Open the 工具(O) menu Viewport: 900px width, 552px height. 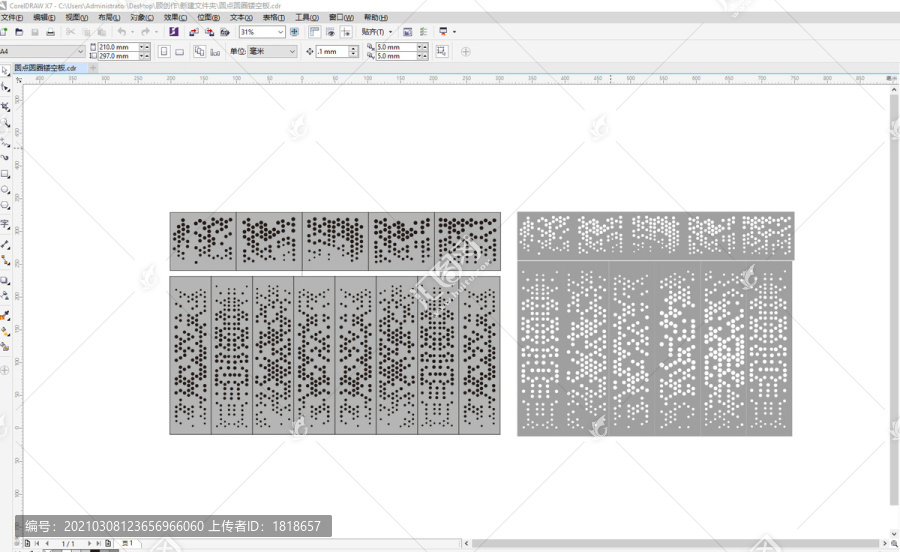307,18
